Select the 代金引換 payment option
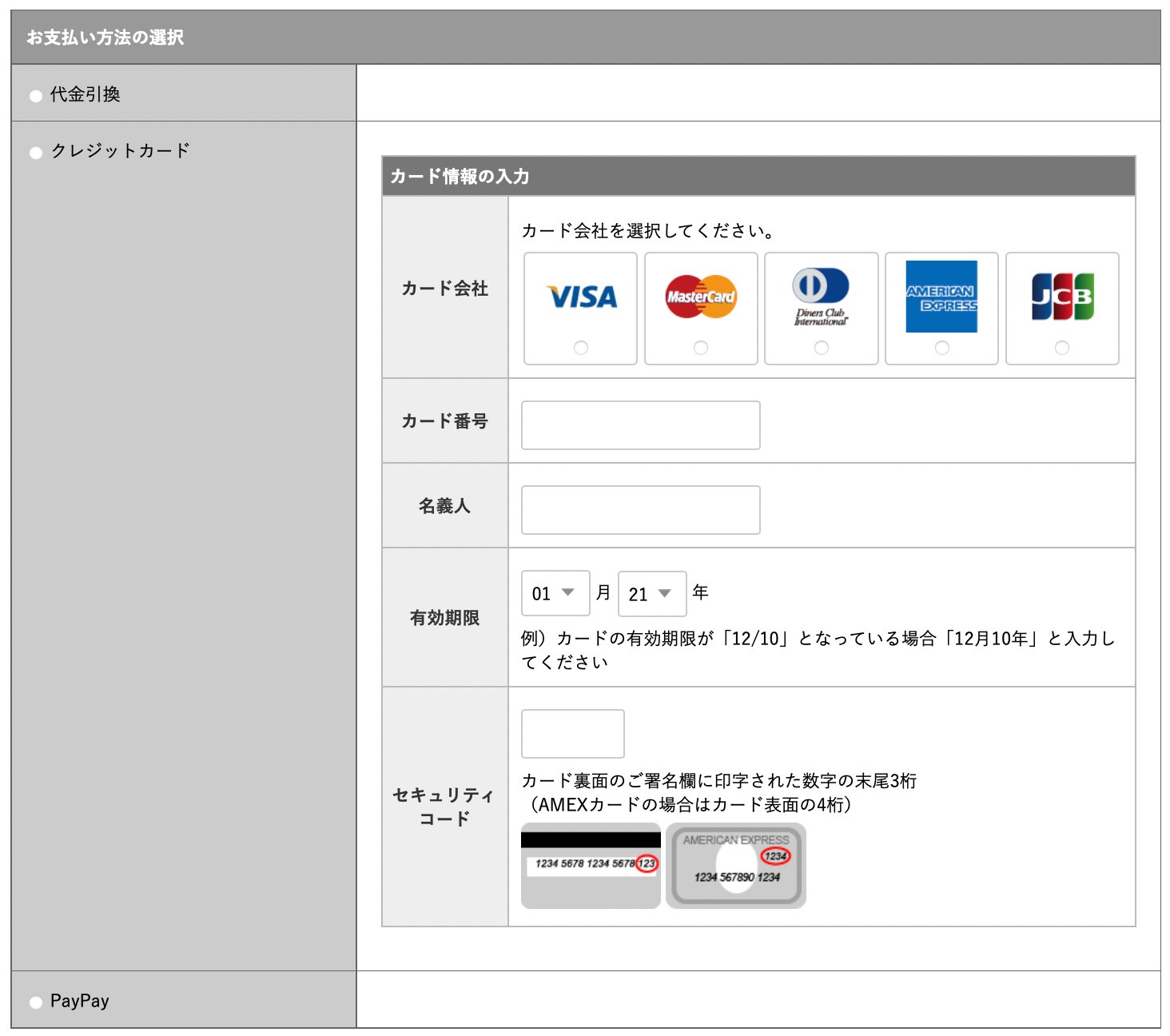The width and height of the screenshot is (1170, 1036). point(36,96)
